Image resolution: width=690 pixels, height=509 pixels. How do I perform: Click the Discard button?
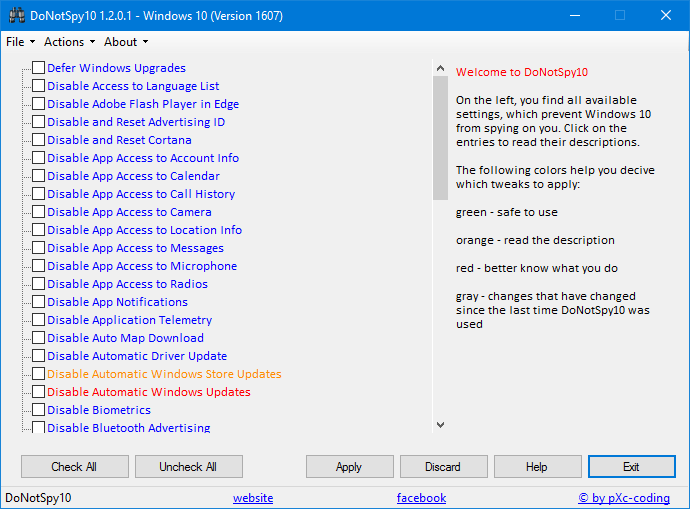click(444, 467)
